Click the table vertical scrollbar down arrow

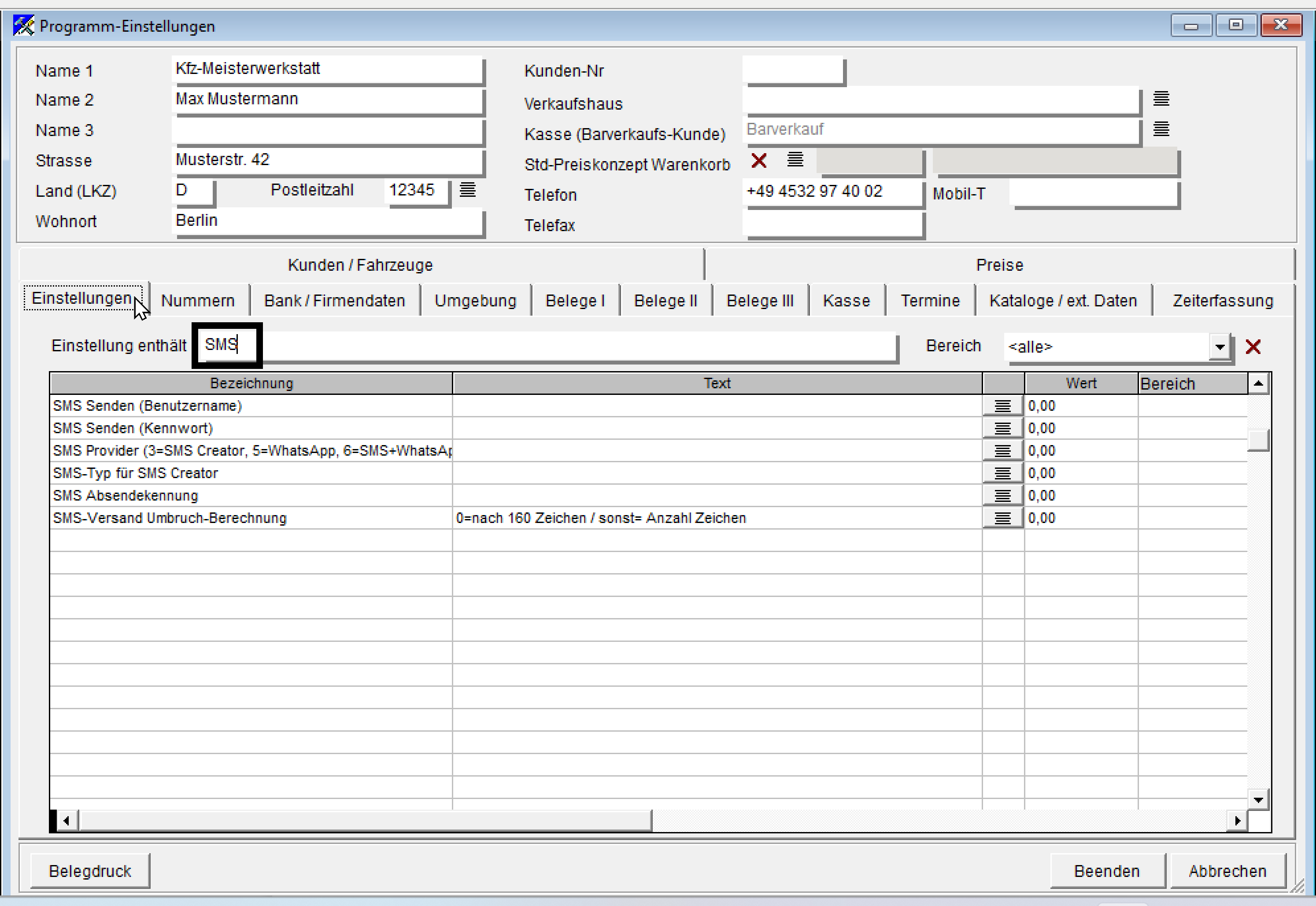[1258, 800]
